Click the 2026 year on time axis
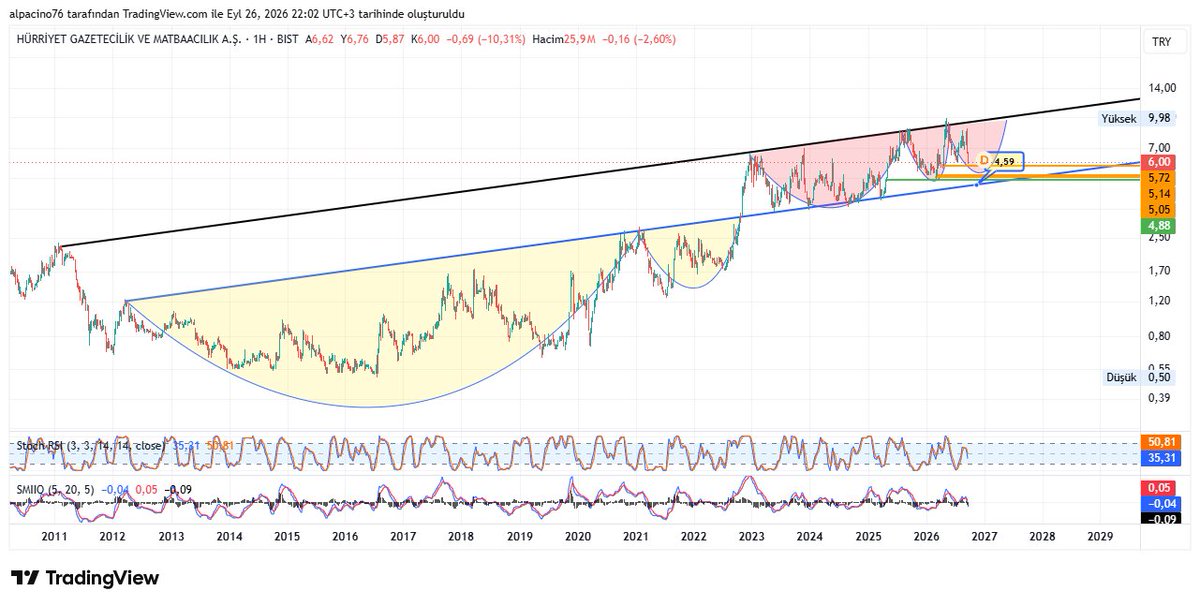The height and width of the screenshot is (606, 1200). click(926, 537)
